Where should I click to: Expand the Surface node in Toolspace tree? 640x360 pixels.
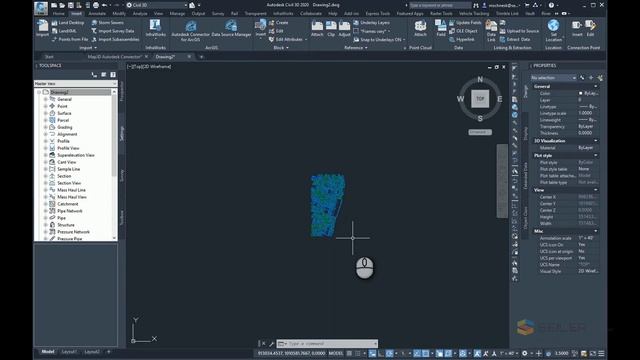[x=45, y=113]
